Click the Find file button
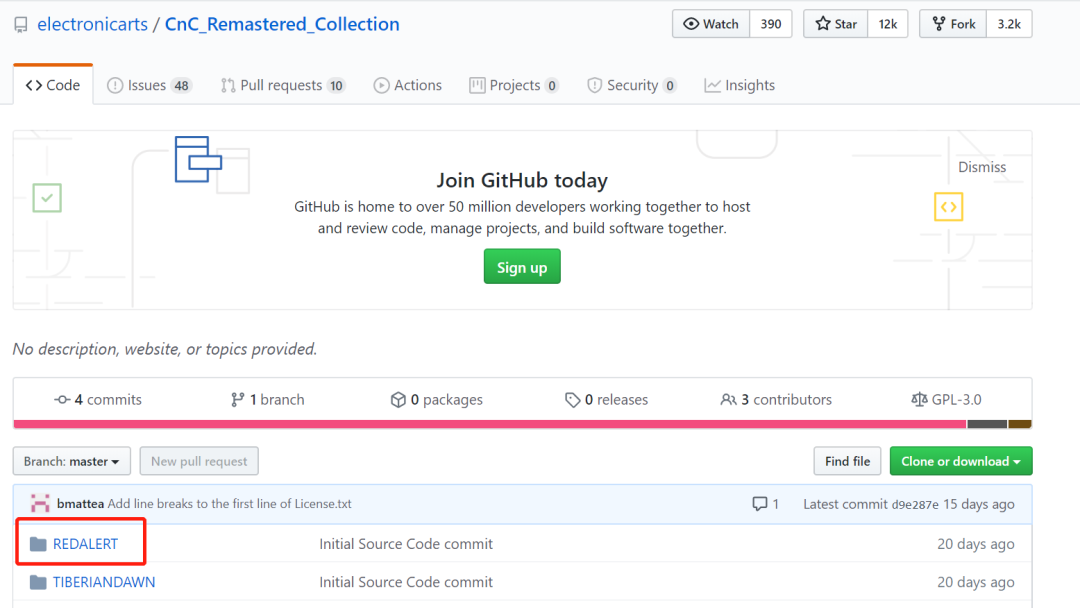 [x=847, y=461]
